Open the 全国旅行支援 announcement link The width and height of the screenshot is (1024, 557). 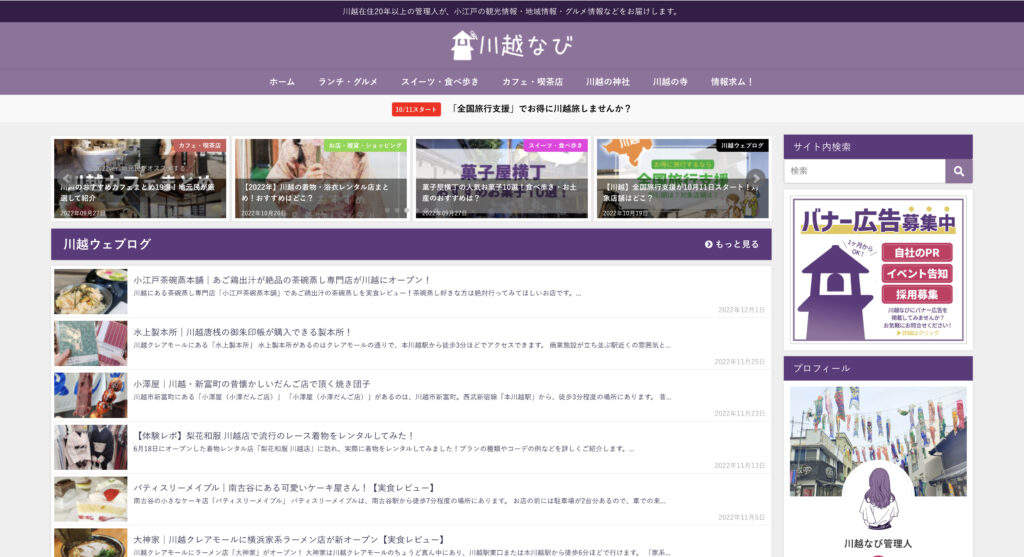(x=540, y=109)
